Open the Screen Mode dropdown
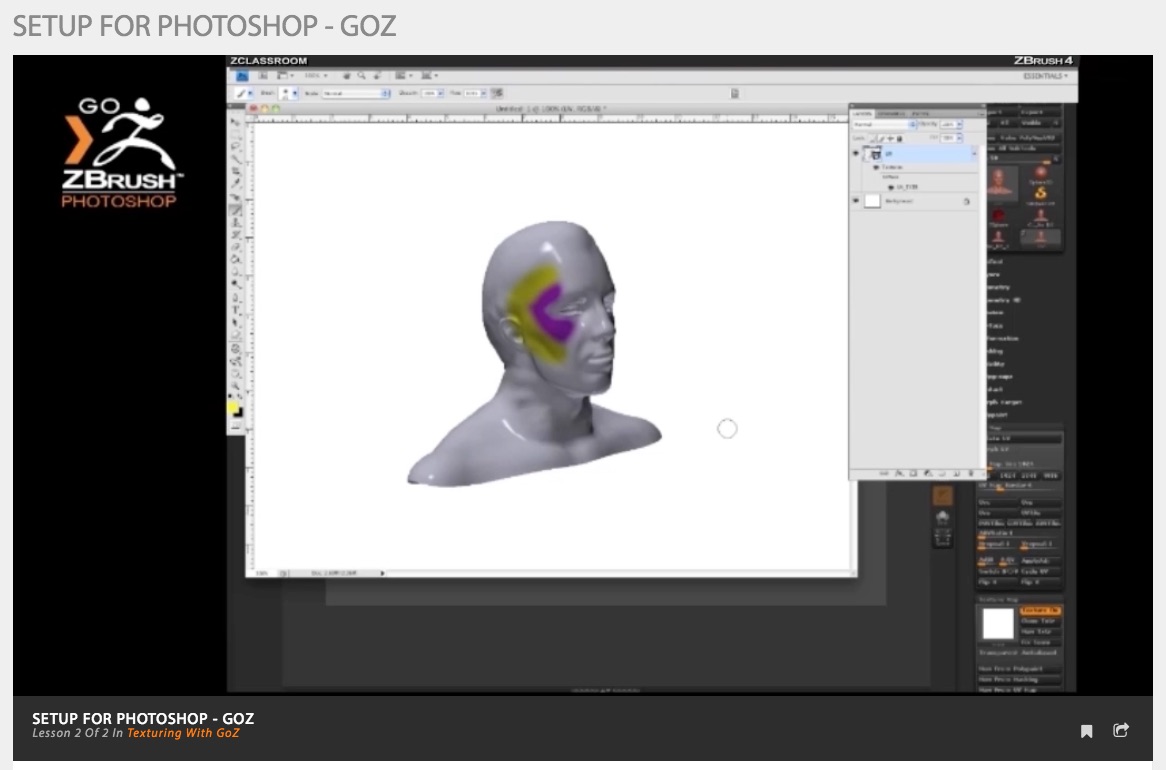 pyautogui.click(x=429, y=76)
